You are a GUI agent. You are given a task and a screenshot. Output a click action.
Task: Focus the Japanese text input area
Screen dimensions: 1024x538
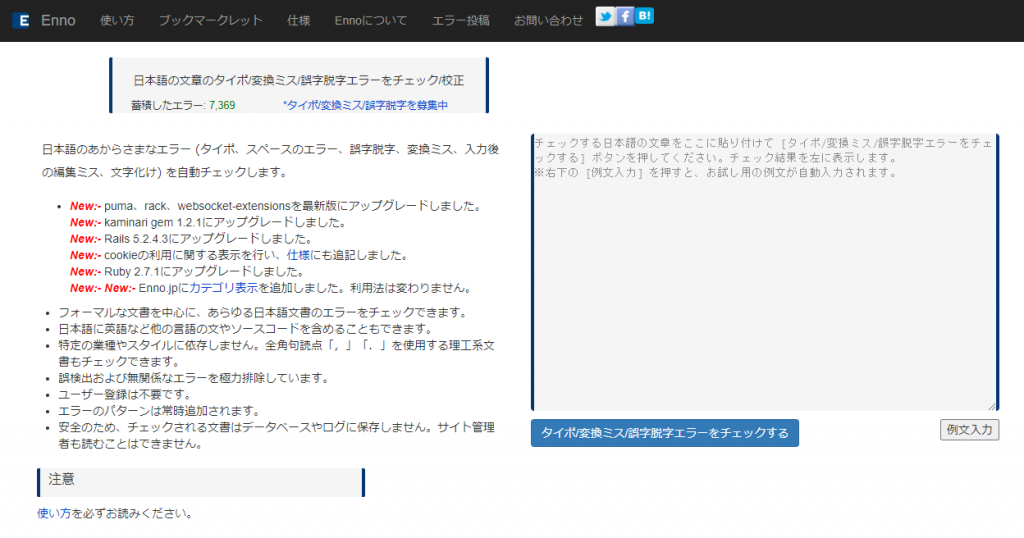point(765,272)
